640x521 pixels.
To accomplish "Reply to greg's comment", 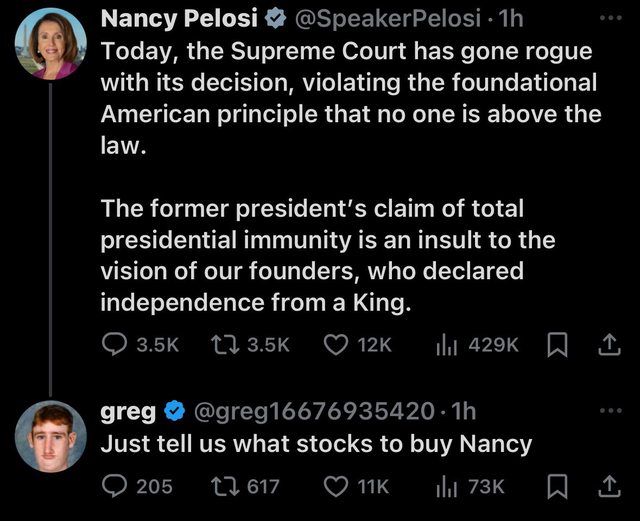I will point(116,486).
